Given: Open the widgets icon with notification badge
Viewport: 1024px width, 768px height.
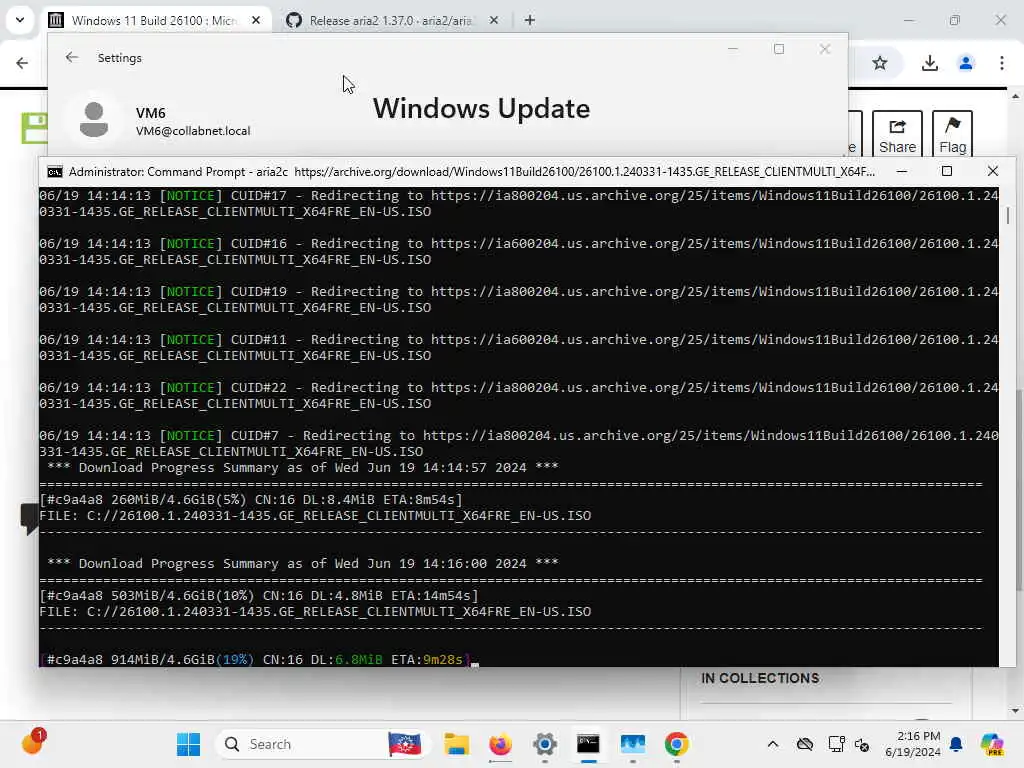Looking at the screenshot, I should tap(32, 743).
